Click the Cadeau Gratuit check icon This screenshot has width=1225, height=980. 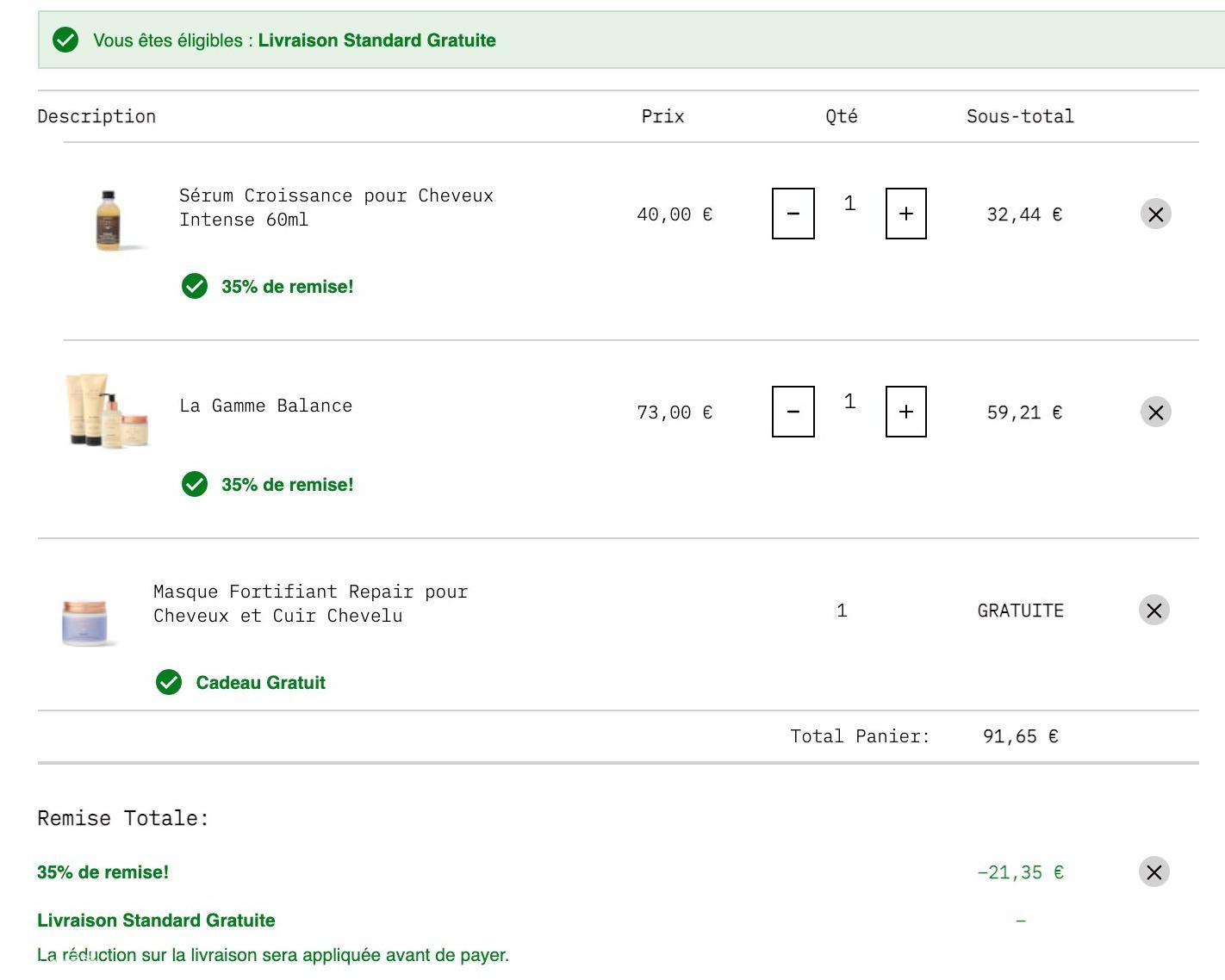pyautogui.click(x=169, y=683)
